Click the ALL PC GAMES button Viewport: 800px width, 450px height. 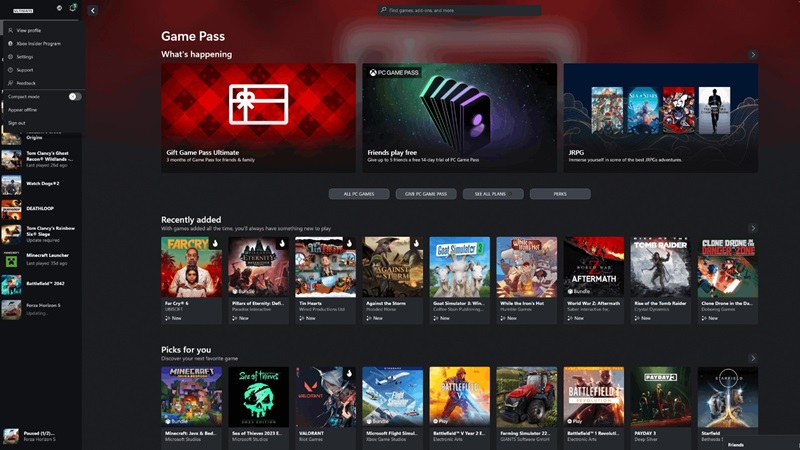click(x=359, y=194)
